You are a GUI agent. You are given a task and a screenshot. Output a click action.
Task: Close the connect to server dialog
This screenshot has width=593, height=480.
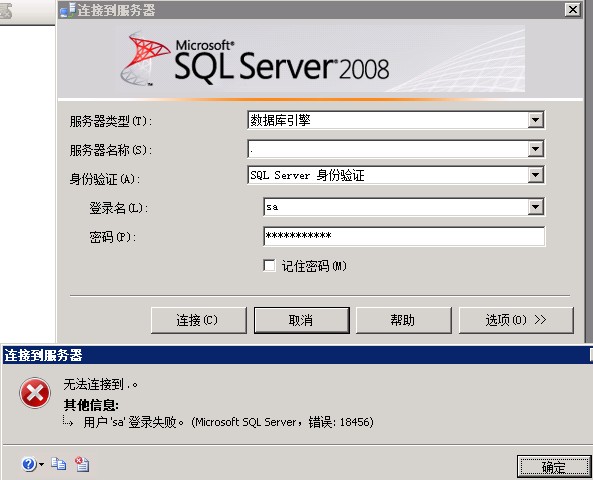573,9
